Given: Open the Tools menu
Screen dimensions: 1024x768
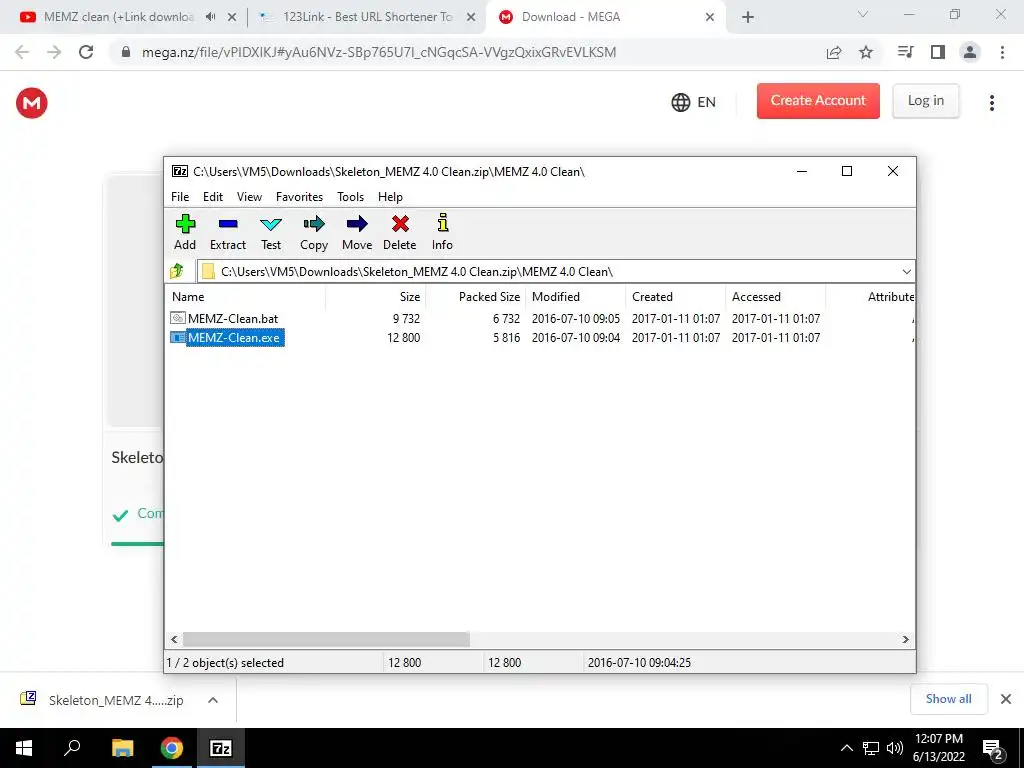Looking at the screenshot, I should 350,197.
